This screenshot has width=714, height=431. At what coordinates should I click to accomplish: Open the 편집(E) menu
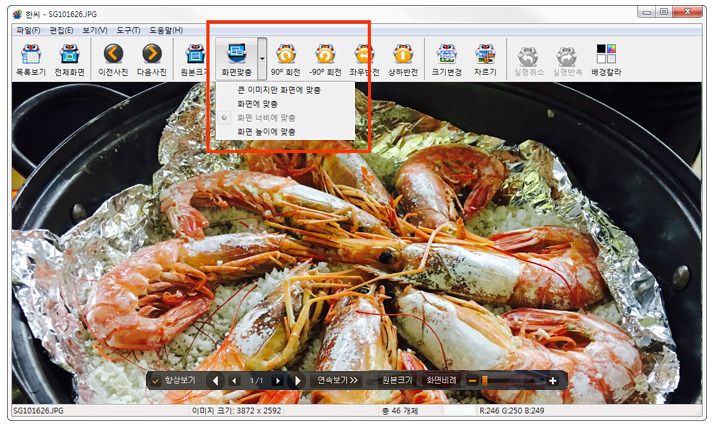(x=61, y=30)
